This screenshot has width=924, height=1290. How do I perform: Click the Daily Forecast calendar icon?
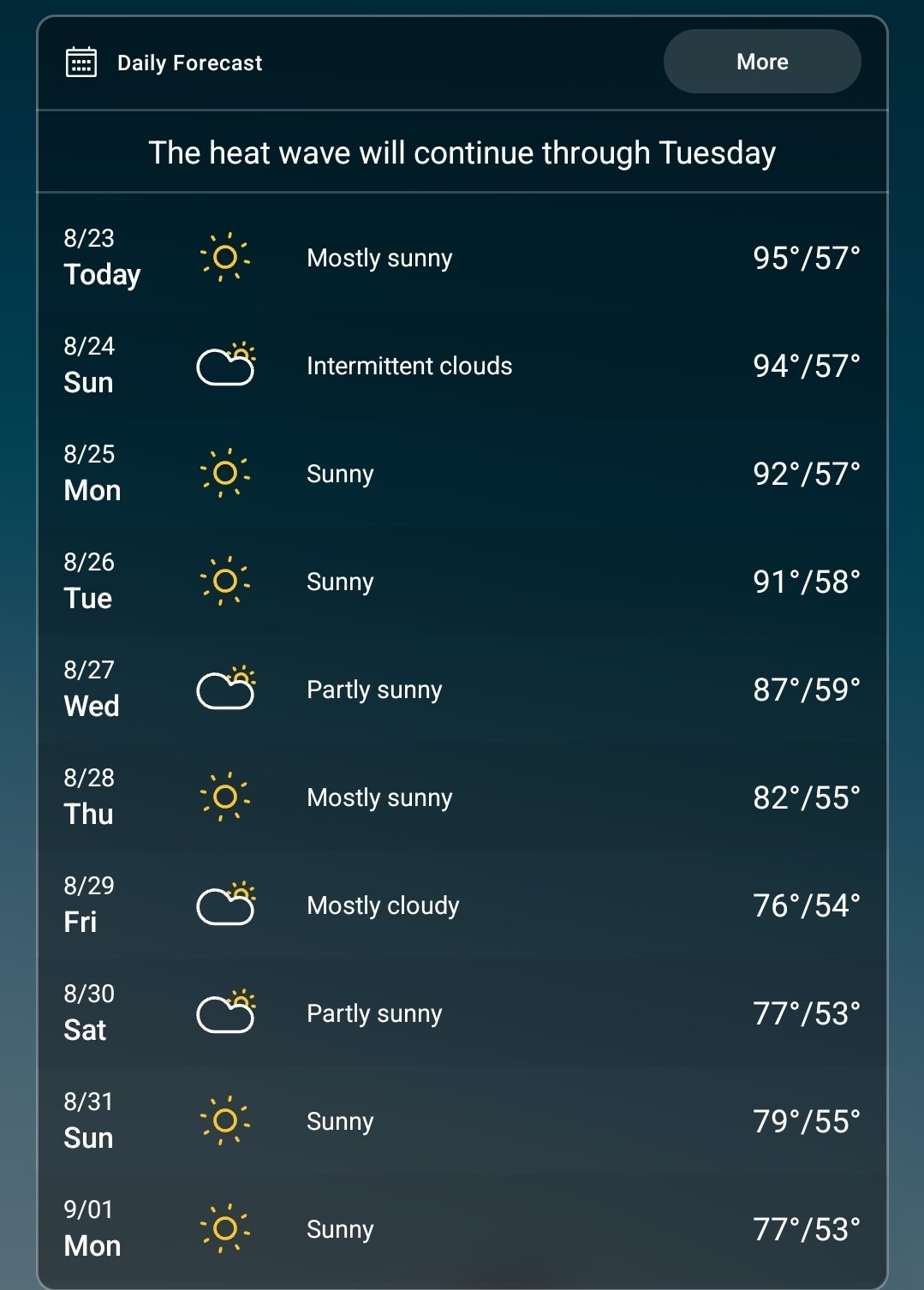[x=81, y=63]
